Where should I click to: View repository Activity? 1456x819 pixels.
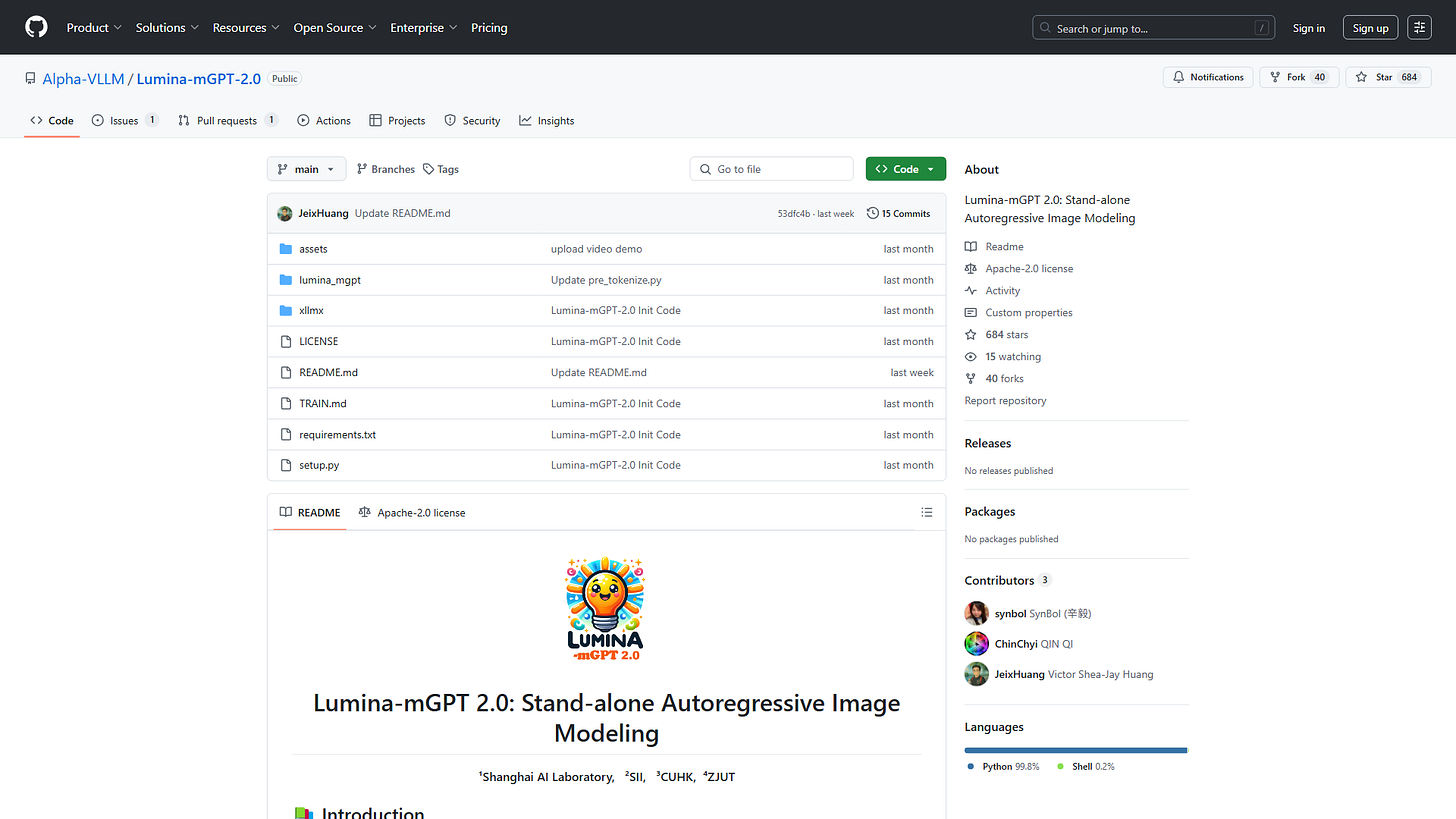992,290
